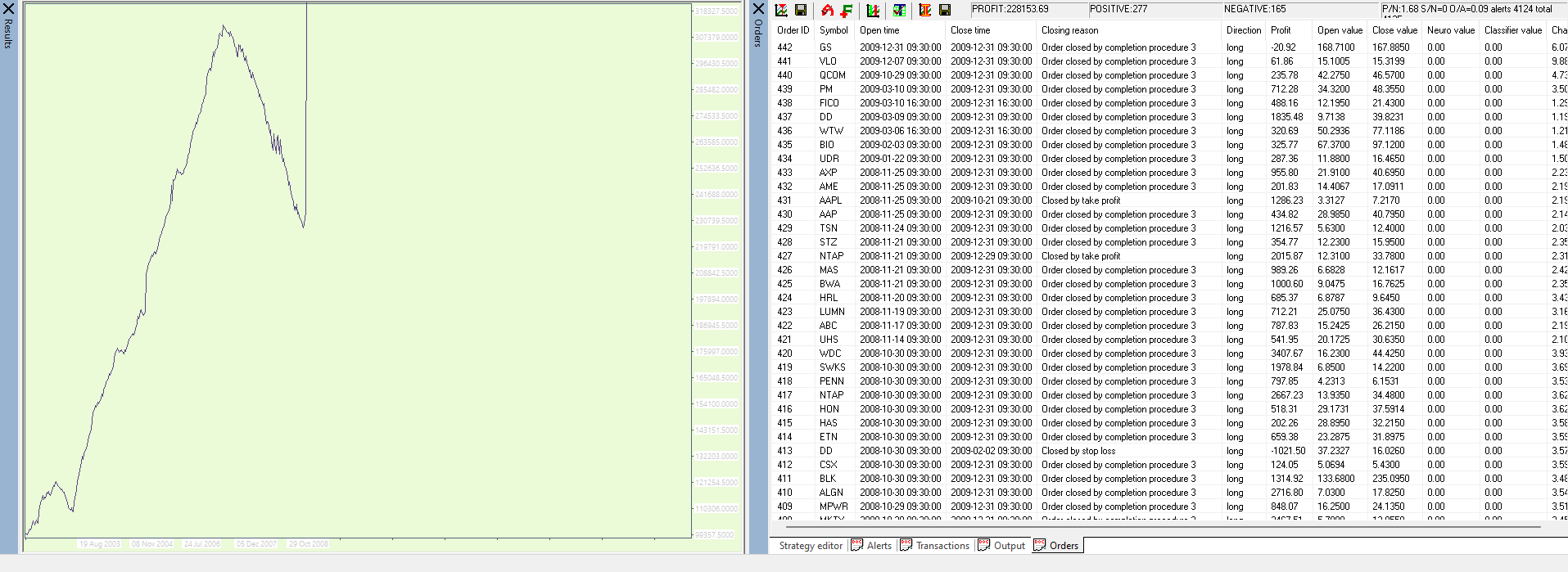Click the orders table horizontal scrollbar
The height and width of the screenshot is (572, 1568).
[1146, 527]
